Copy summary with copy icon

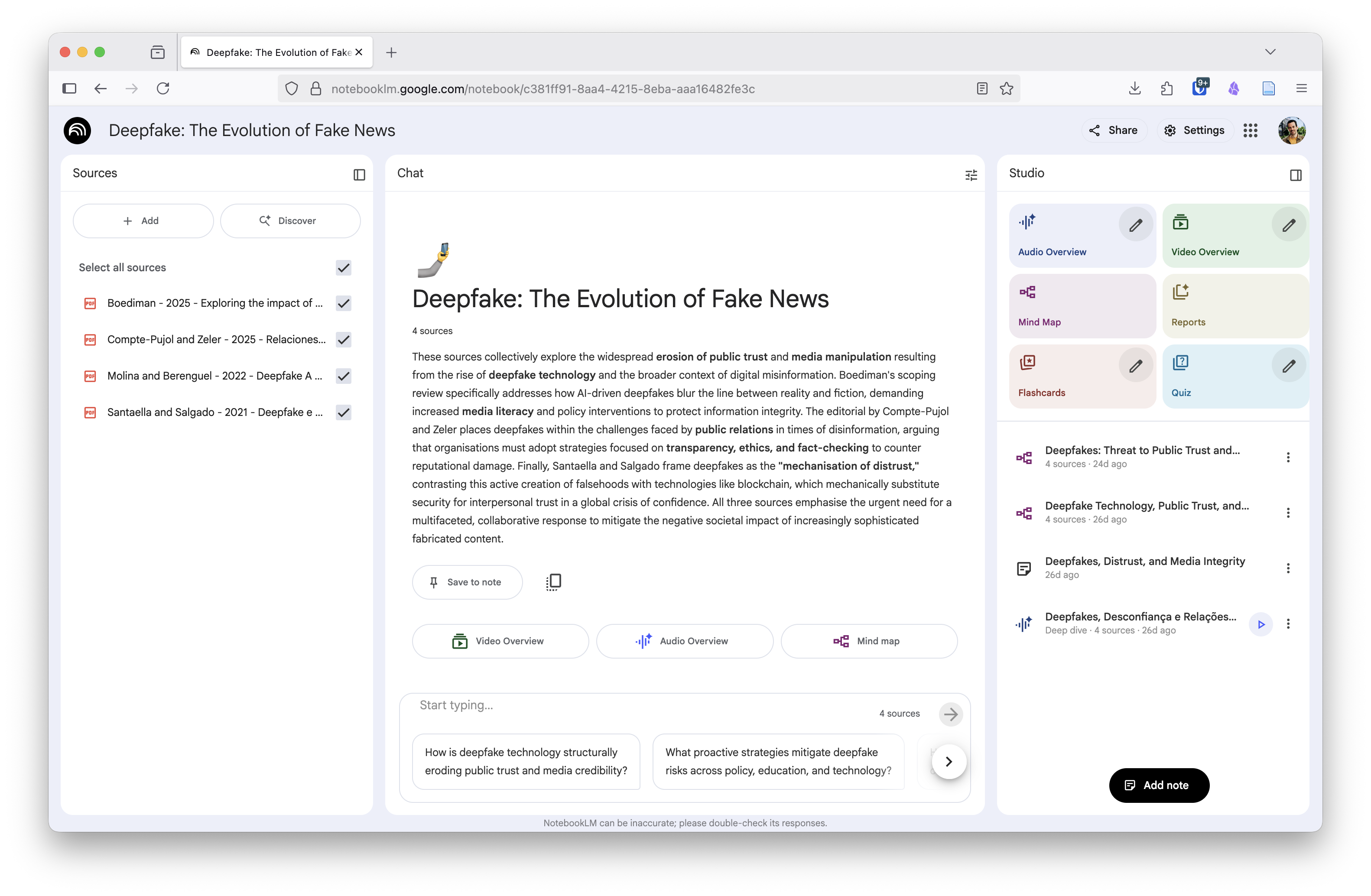[553, 582]
